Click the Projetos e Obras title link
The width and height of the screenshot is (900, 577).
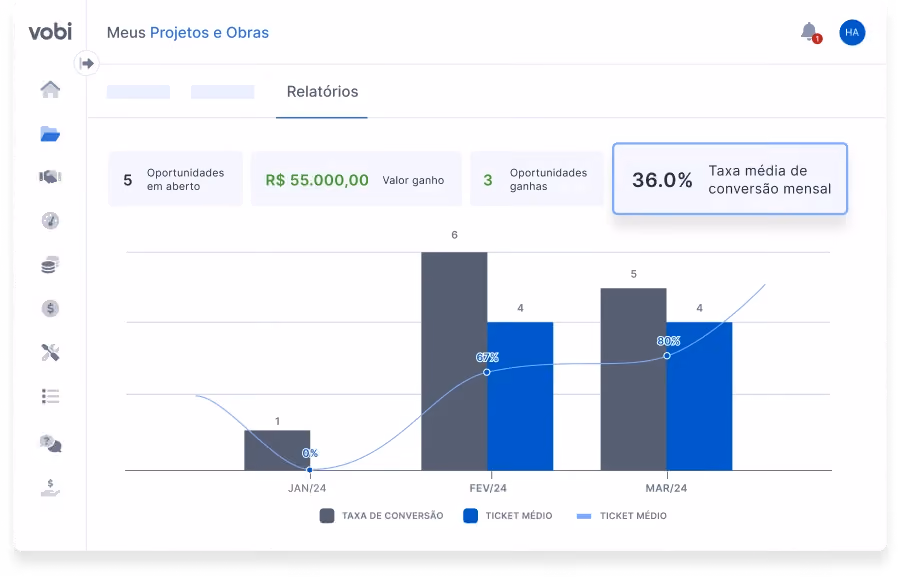pyautogui.click(x=210, y=33)
